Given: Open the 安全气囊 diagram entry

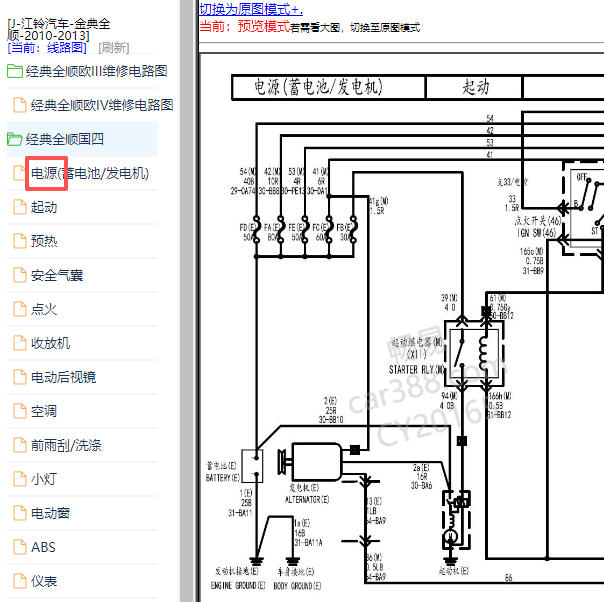Looking at the screenshot, I should coord(57,275).
